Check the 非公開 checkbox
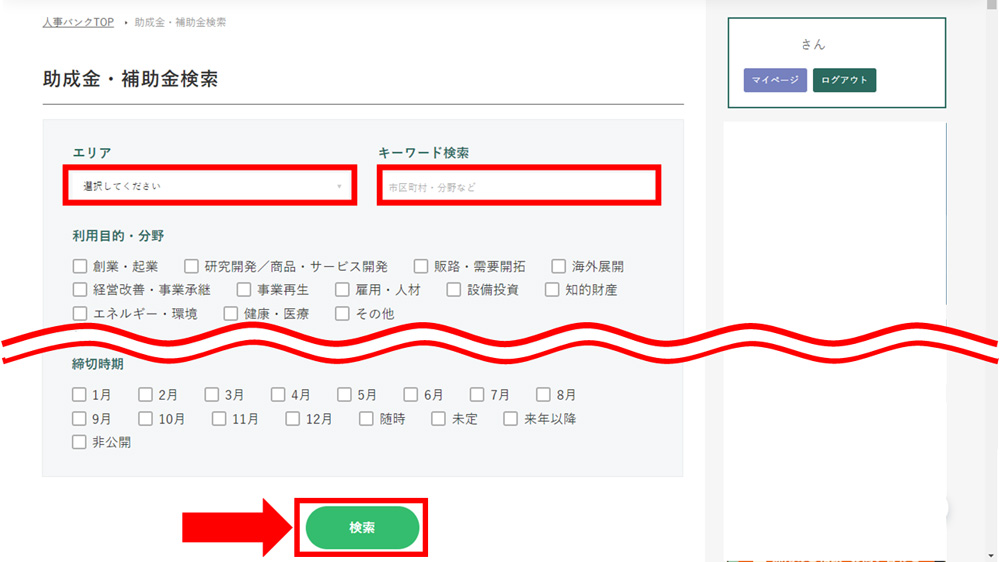Screen dimensions: 1000x562 pyautogui.click(x=80, y=442)
